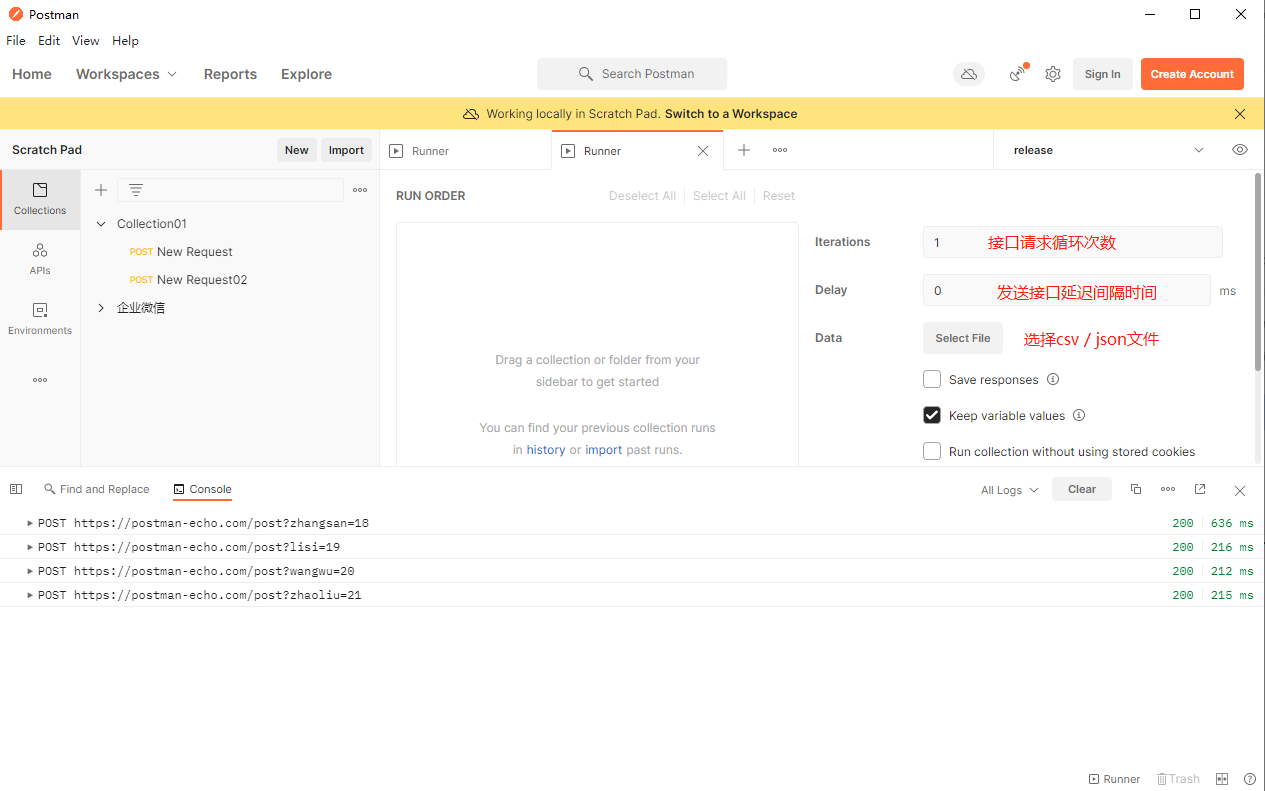Image resolution: width=1265 pixels, height=791 pixels.
Task: Click the environment quick look eye icon
Action: [1240, 150]
